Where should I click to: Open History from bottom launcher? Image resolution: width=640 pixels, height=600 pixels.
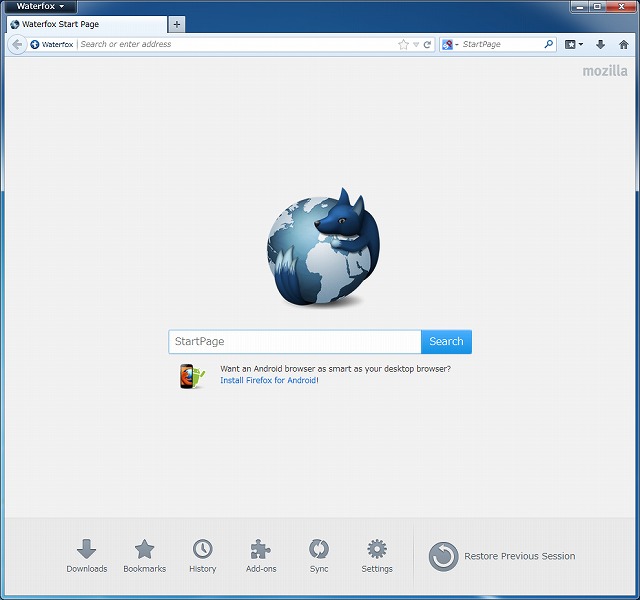click(203, 556)
